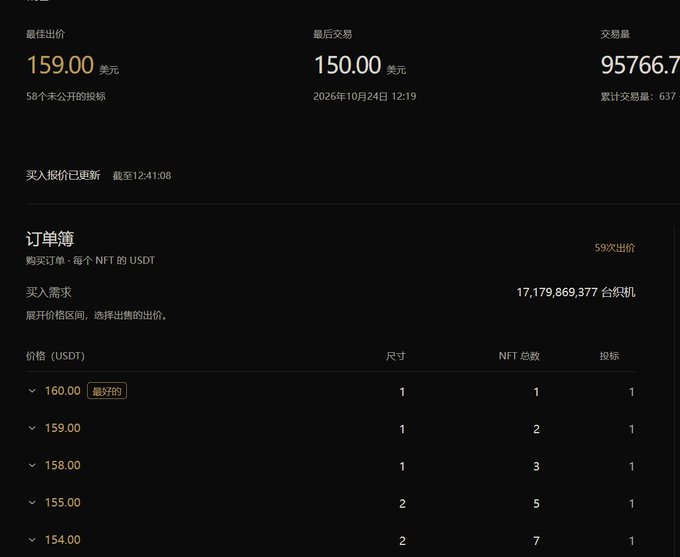The width and height of the screenshot is (680, 557).
Task: Select the 159.00 order book price
Action: click(x=62, y=428)
